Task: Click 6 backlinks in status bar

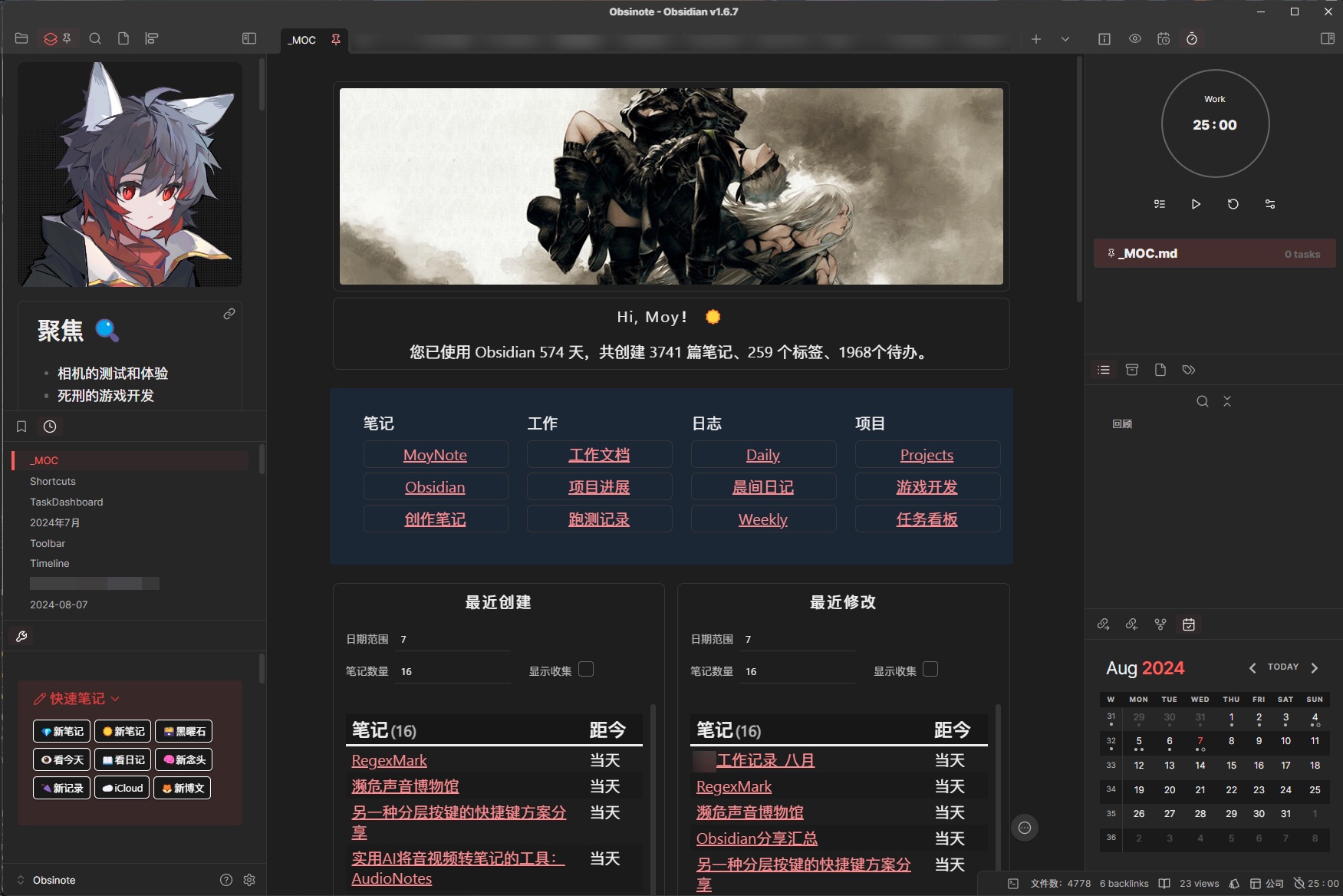Action: click(1124, 884)
